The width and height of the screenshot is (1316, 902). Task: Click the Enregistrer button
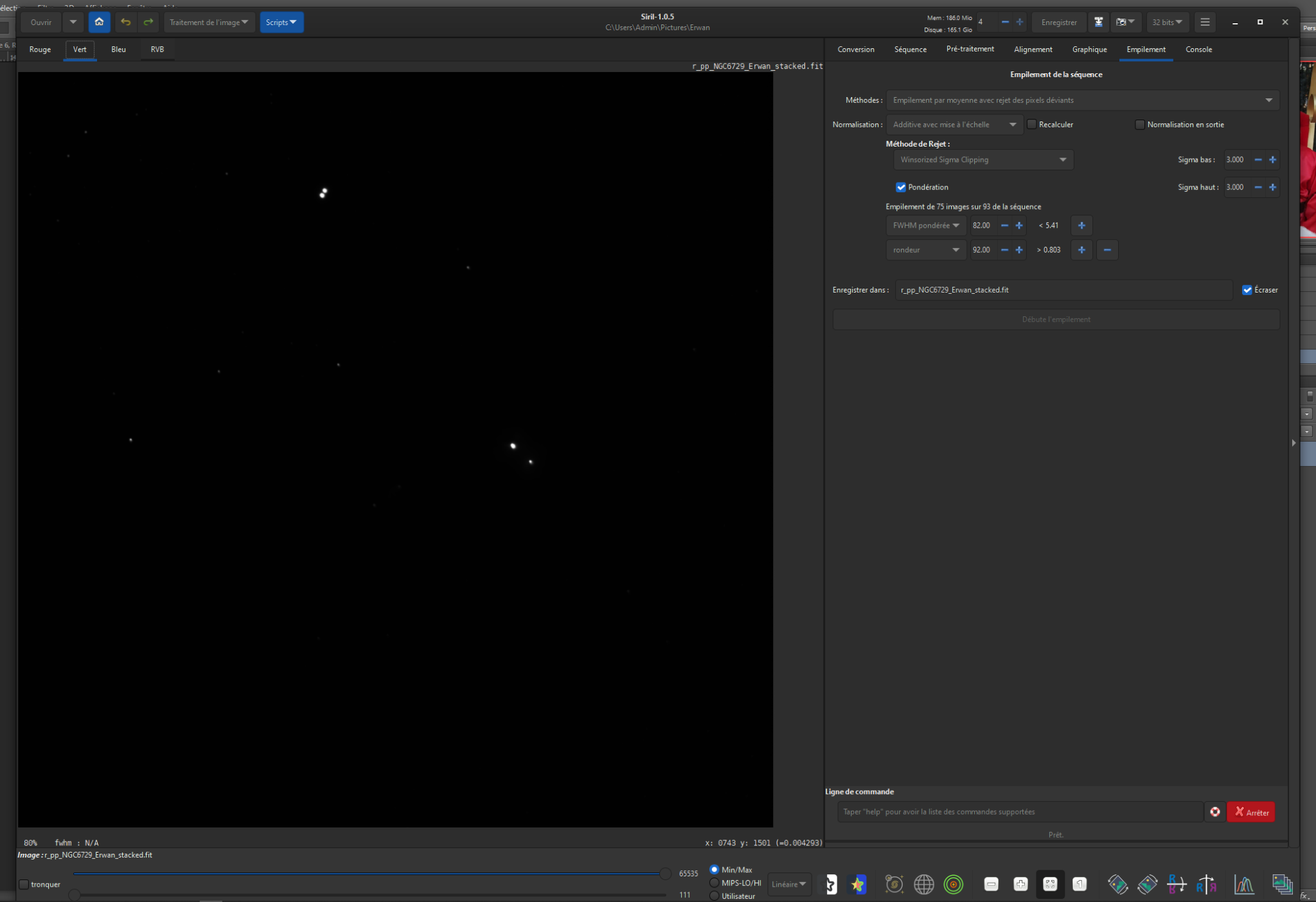pyautogui.click(x=1059, y=22)
